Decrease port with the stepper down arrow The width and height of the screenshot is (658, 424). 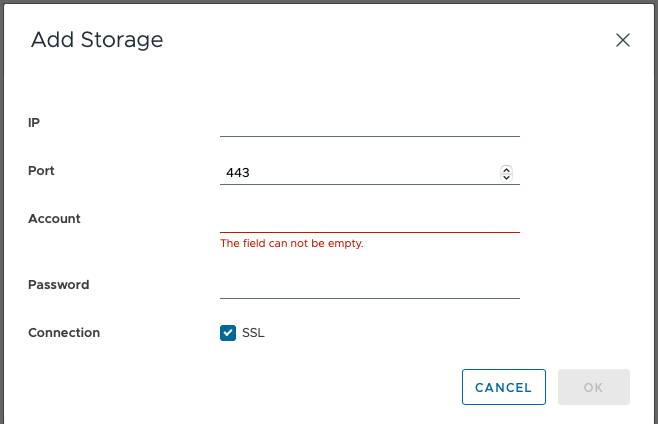[x=506, y=177]
